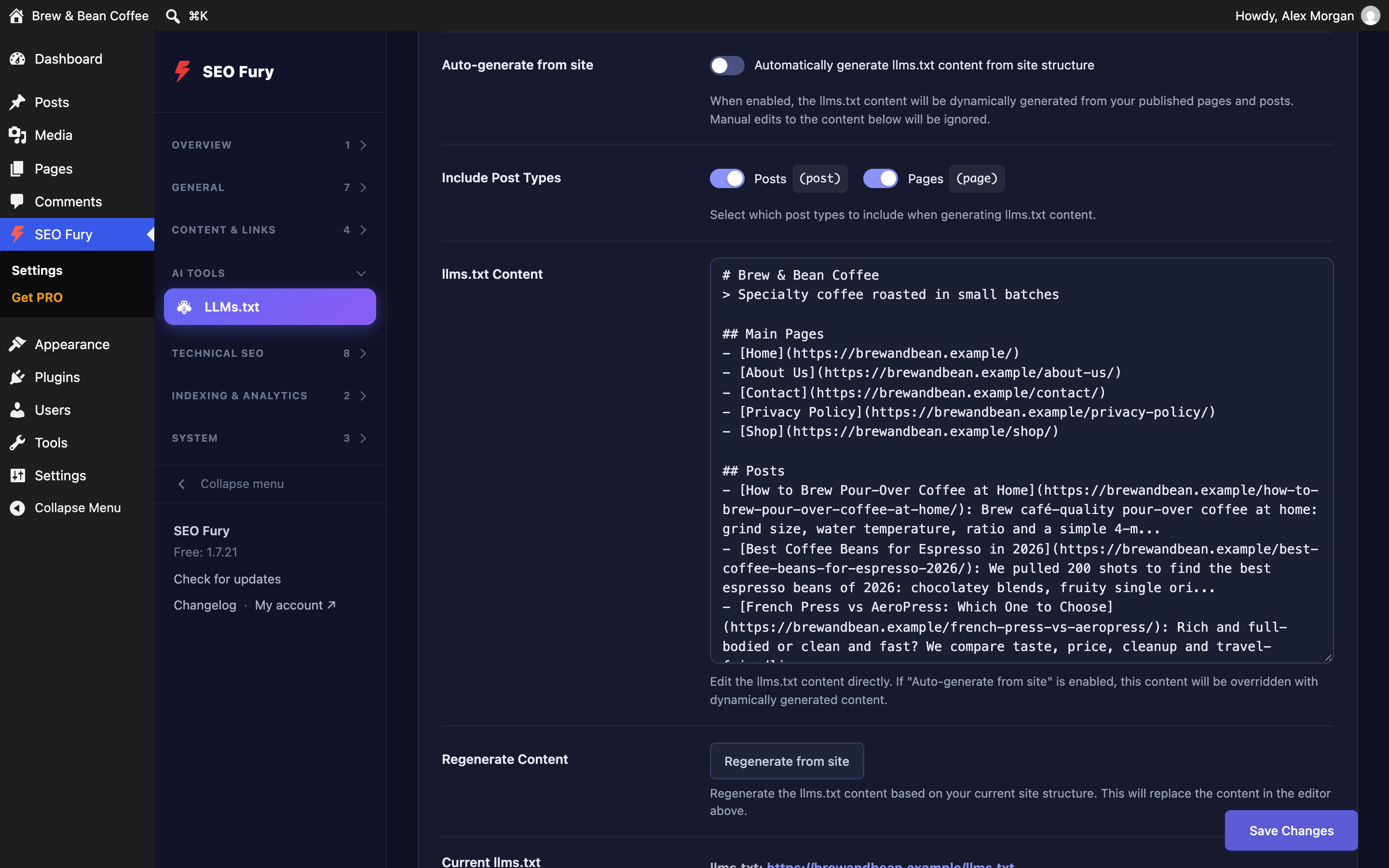Expand the Technical SEO section chevron
Screen dimensions: 1389x868
363,353
